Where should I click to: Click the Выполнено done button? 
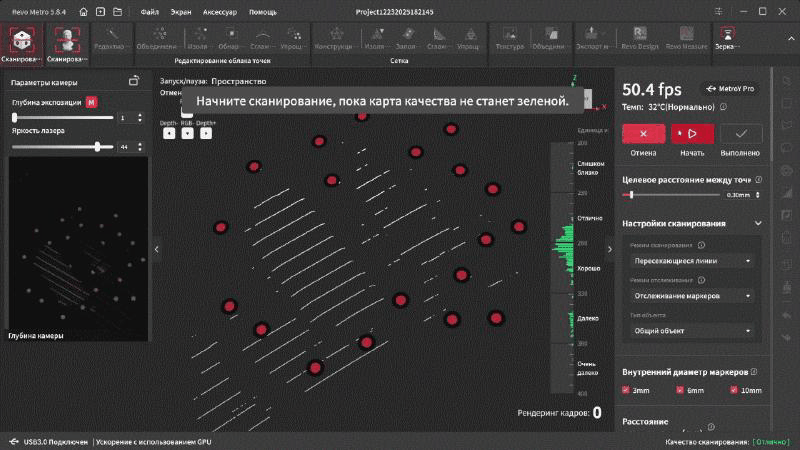click(x=741, y=134)
